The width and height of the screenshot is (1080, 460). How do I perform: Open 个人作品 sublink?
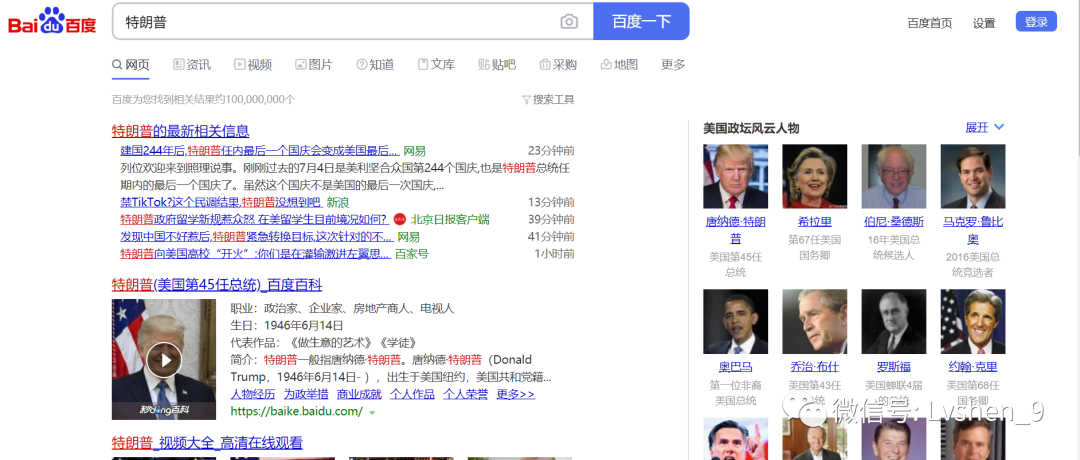(x=412, y=395)
